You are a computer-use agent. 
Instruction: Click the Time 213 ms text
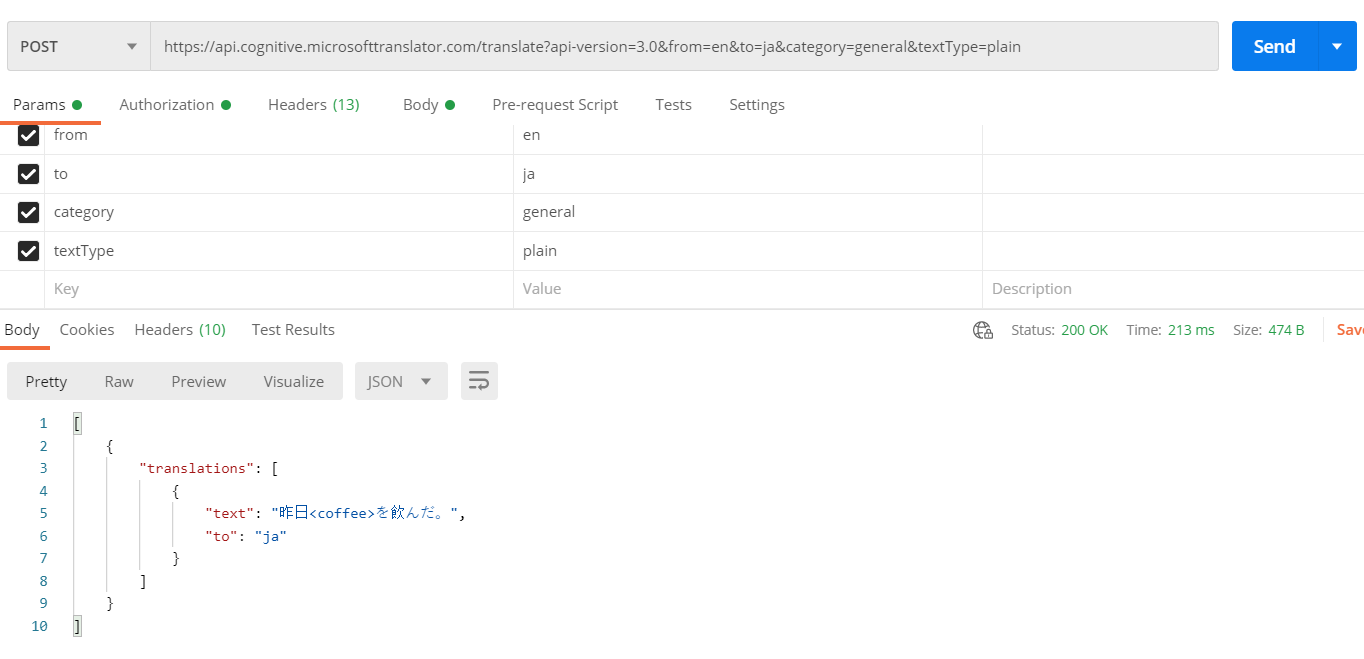click(x=1170, y=330)
